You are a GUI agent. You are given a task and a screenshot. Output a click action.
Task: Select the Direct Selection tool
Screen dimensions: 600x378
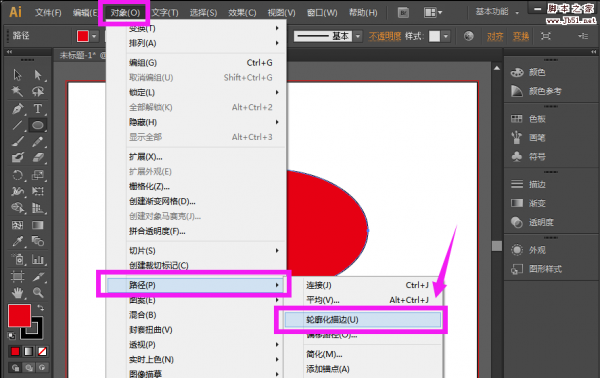[x=38, y=75]
